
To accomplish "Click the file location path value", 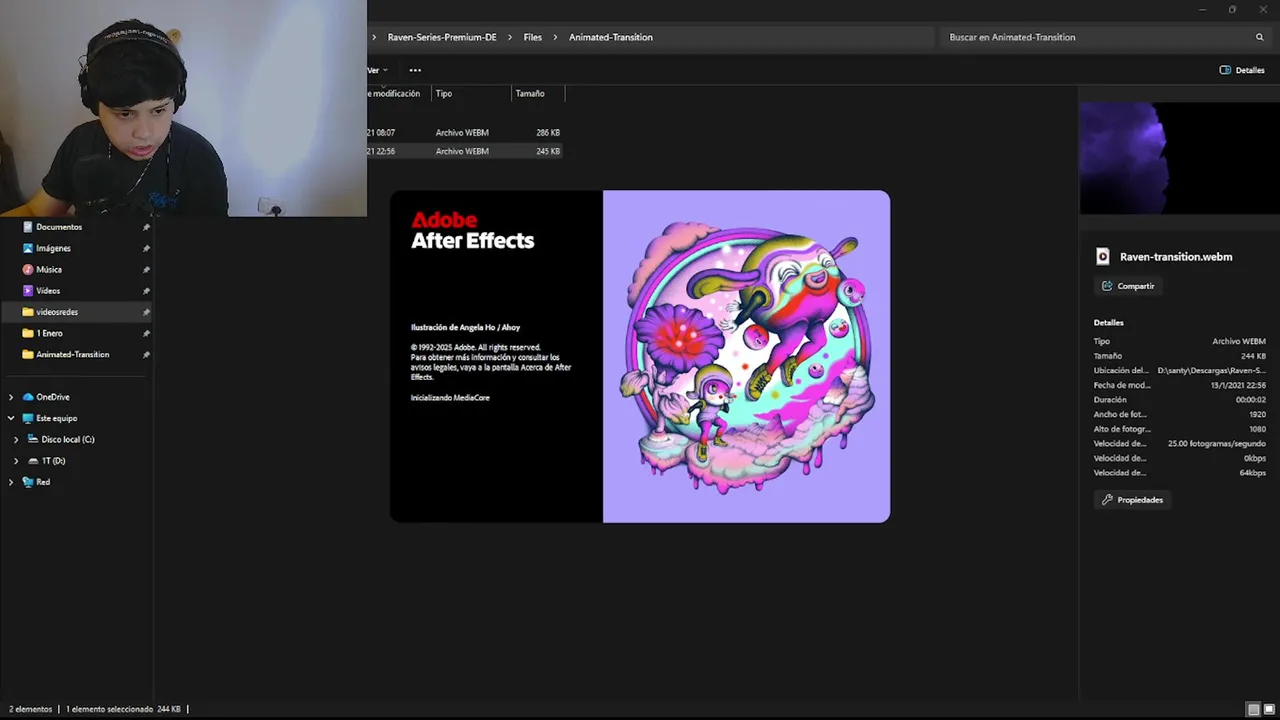I will (1211, 370).
